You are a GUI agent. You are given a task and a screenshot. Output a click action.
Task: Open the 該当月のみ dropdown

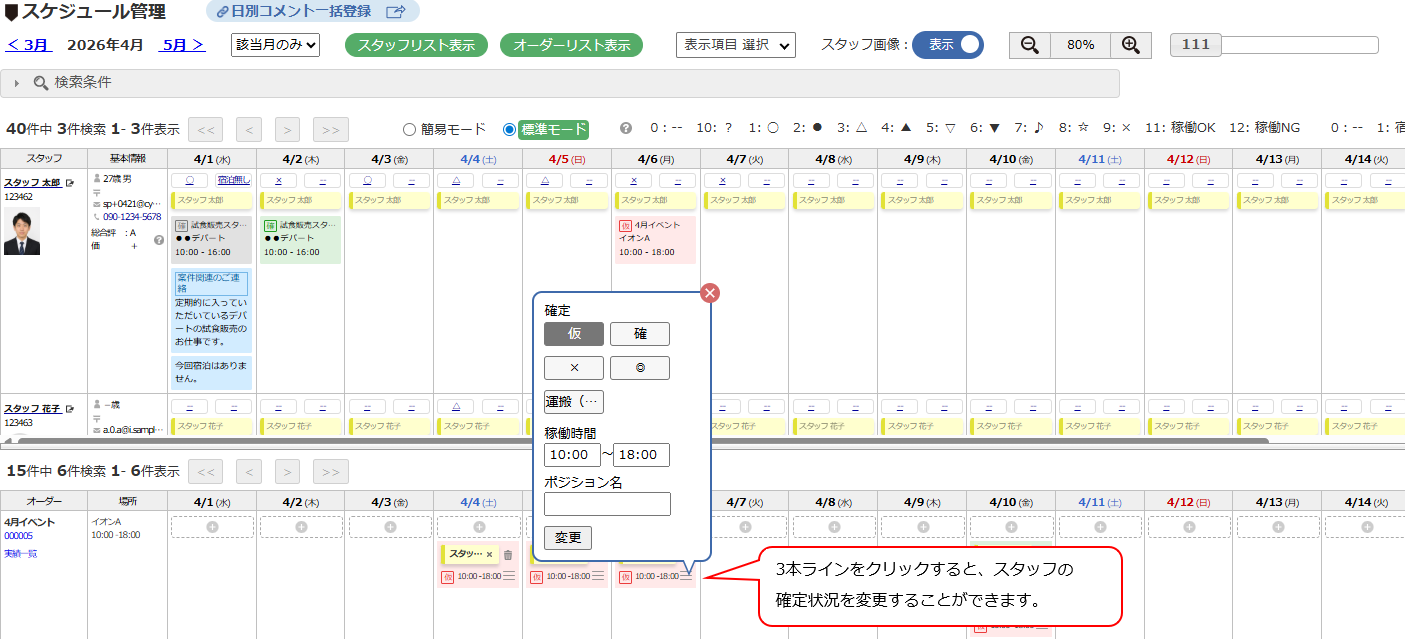point(275,45)
